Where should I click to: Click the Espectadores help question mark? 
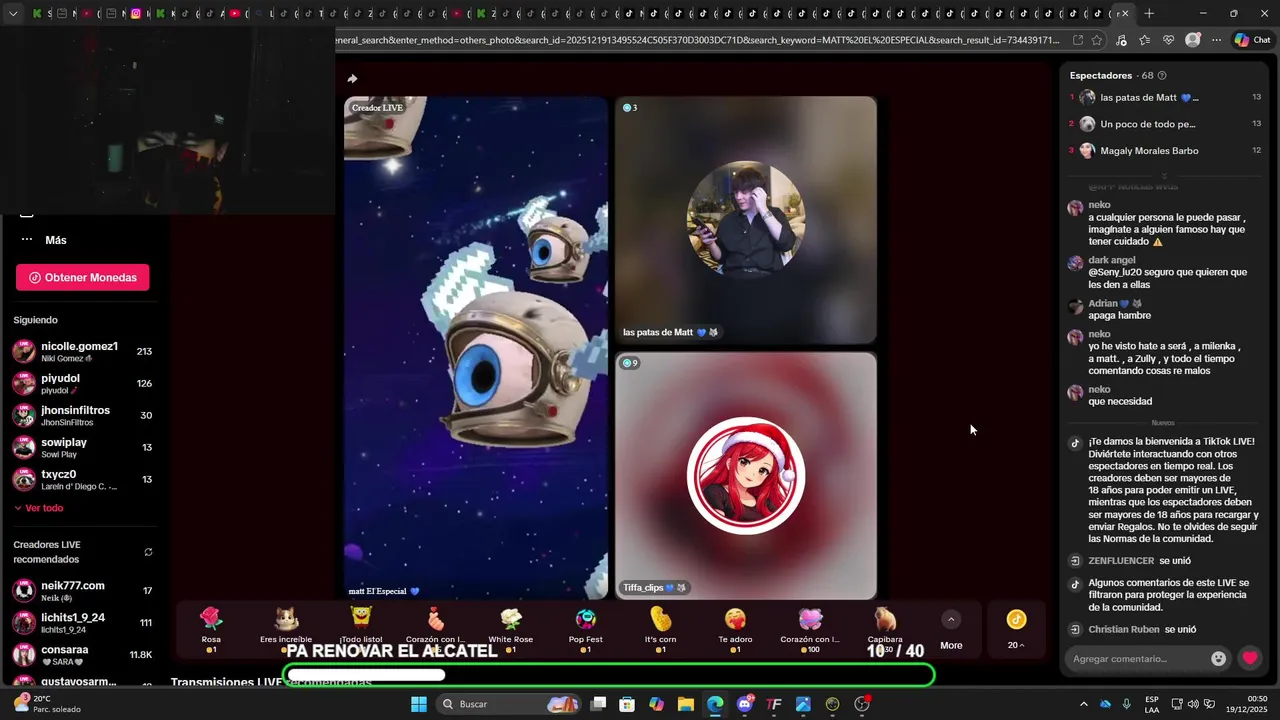pyautogui.click(x=1161, y=75)
